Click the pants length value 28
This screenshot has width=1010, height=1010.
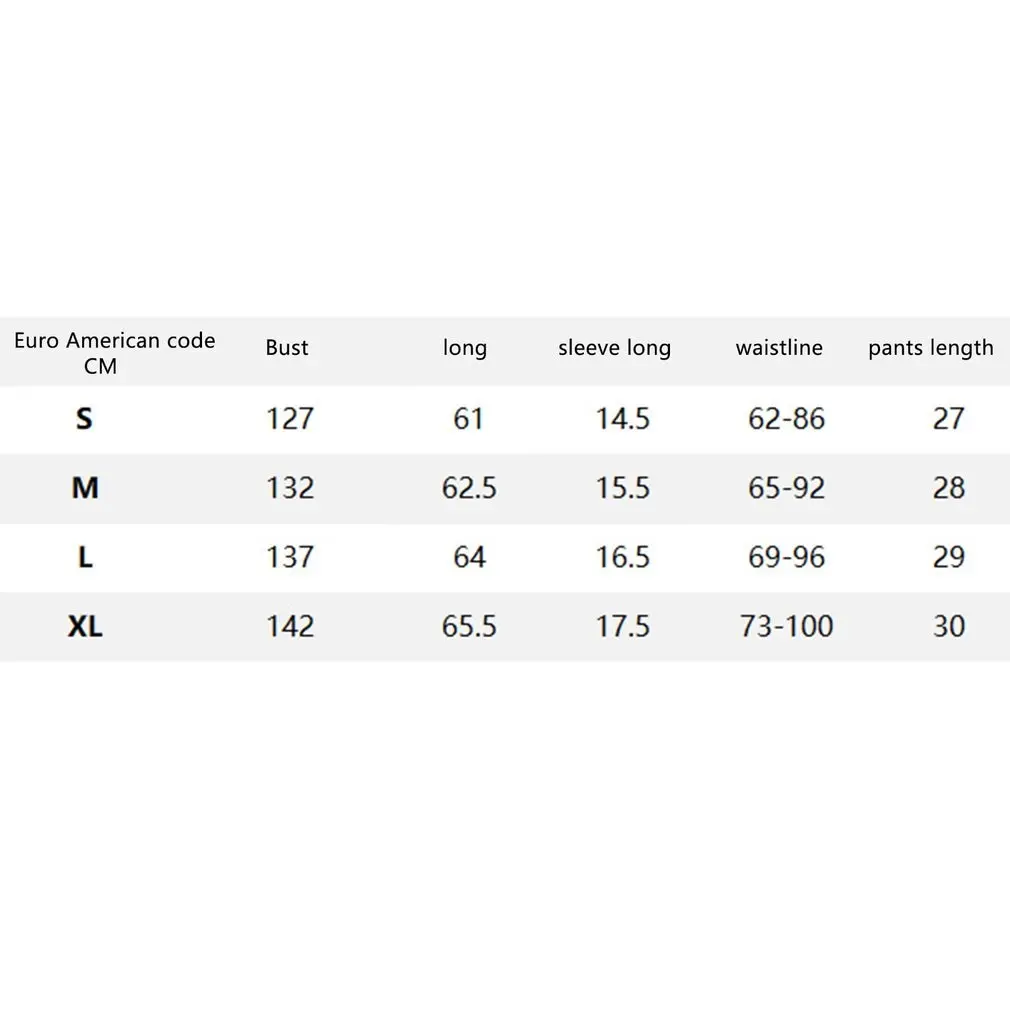949,488
